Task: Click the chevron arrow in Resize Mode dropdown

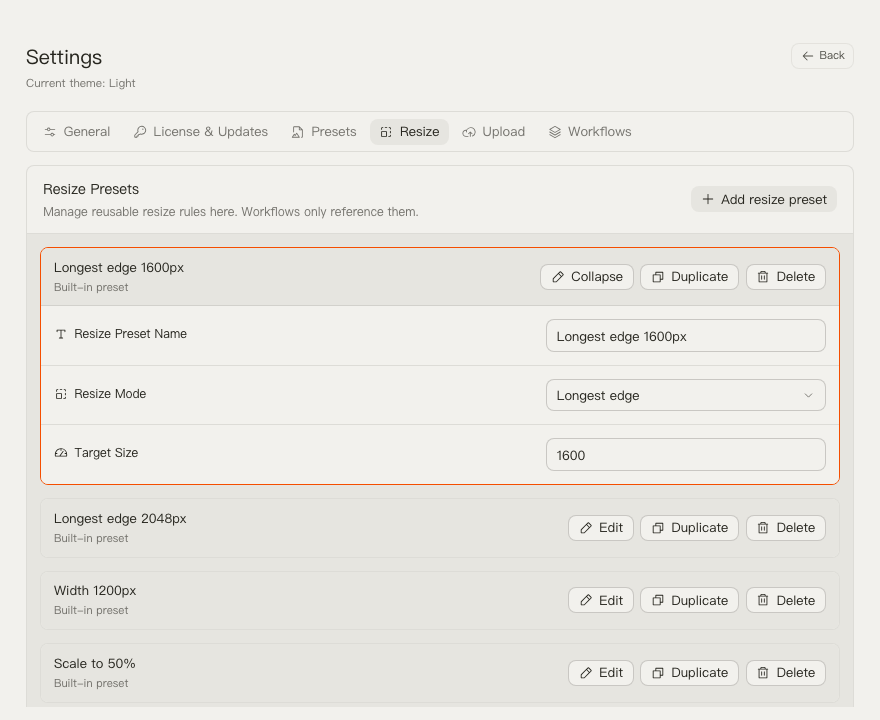Action: coord(808,395)
